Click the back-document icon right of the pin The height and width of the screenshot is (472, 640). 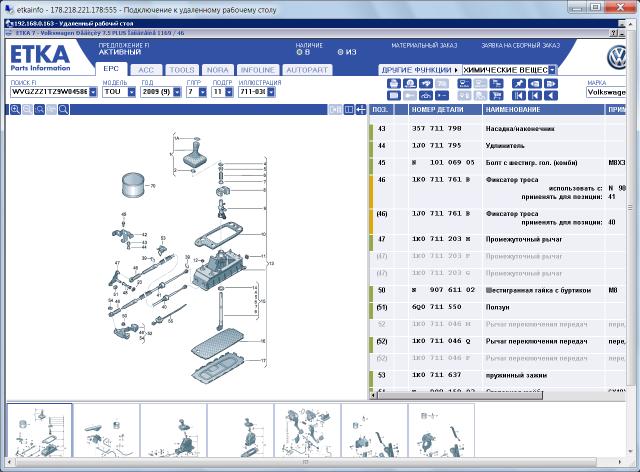click(535, 84)
